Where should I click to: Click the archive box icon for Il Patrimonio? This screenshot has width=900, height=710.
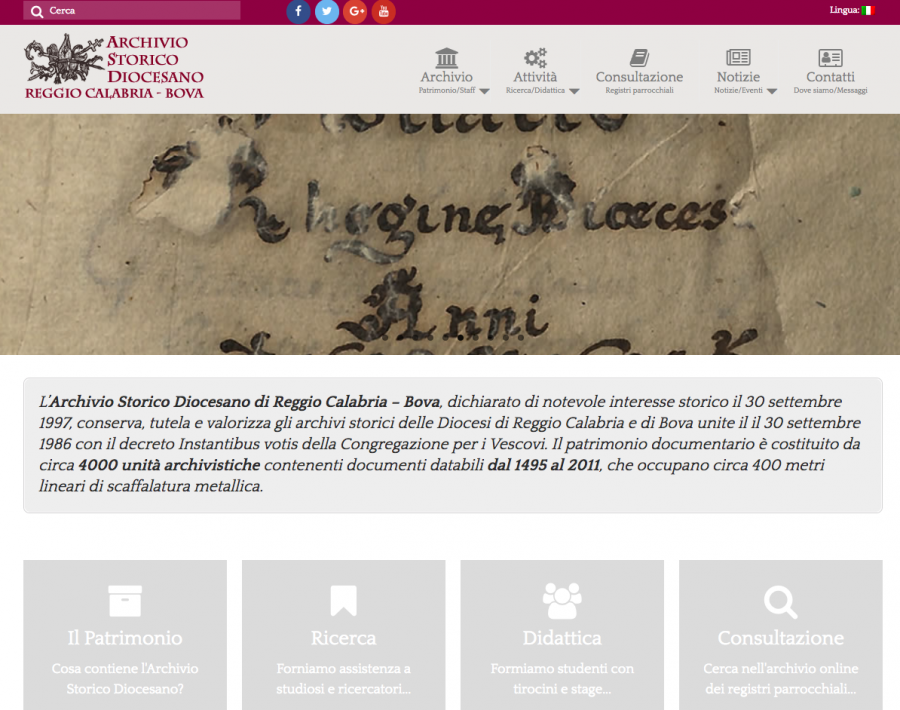pos(125,601)
